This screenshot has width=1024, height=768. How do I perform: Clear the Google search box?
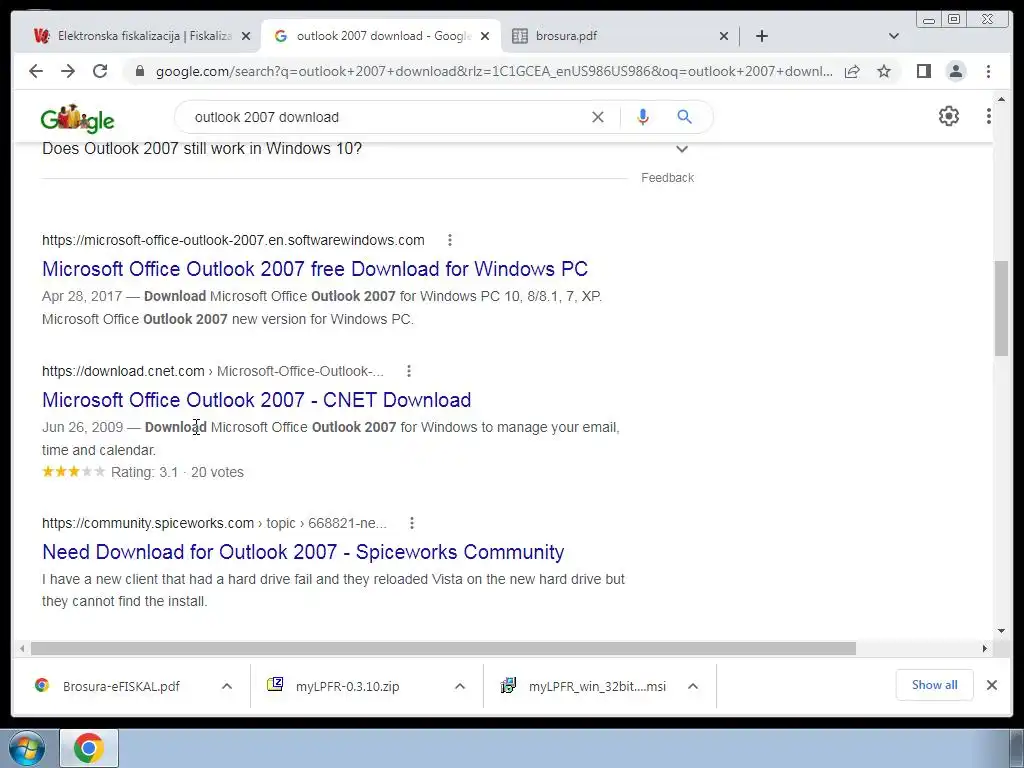[x=598, y=117]
